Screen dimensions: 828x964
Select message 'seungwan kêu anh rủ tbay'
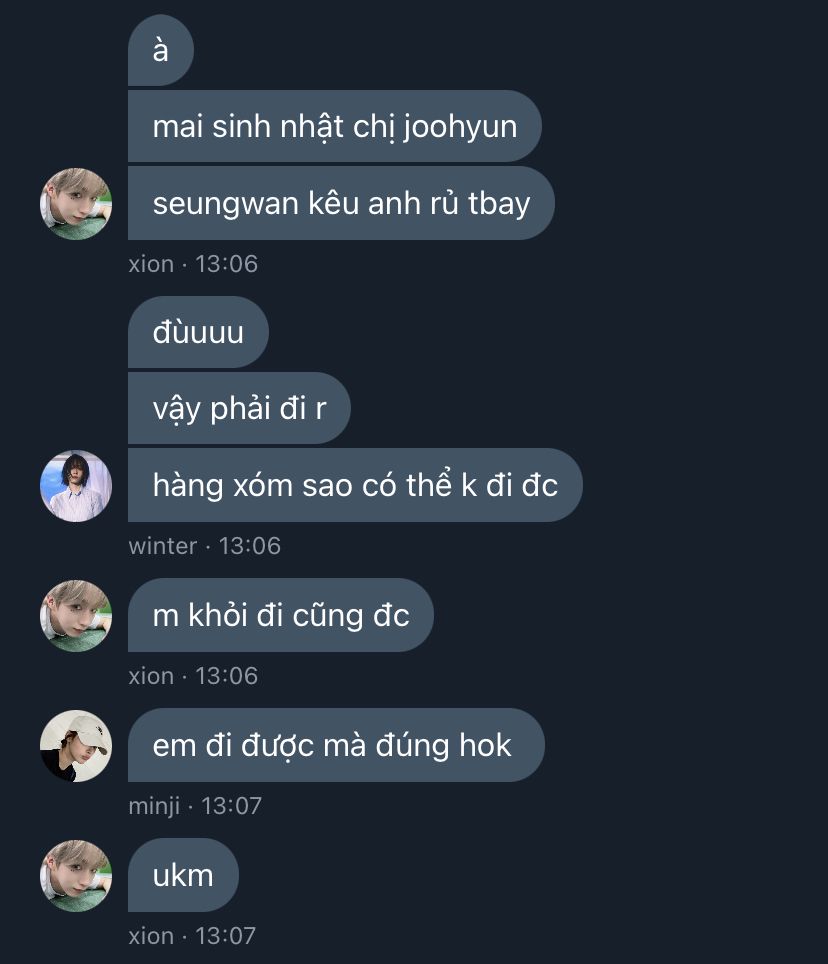click(x=341, y=203)
